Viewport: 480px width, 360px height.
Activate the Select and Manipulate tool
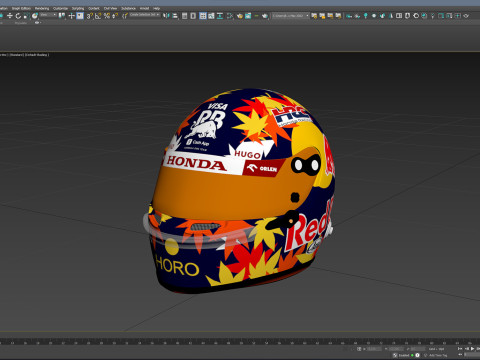(71, 16)
